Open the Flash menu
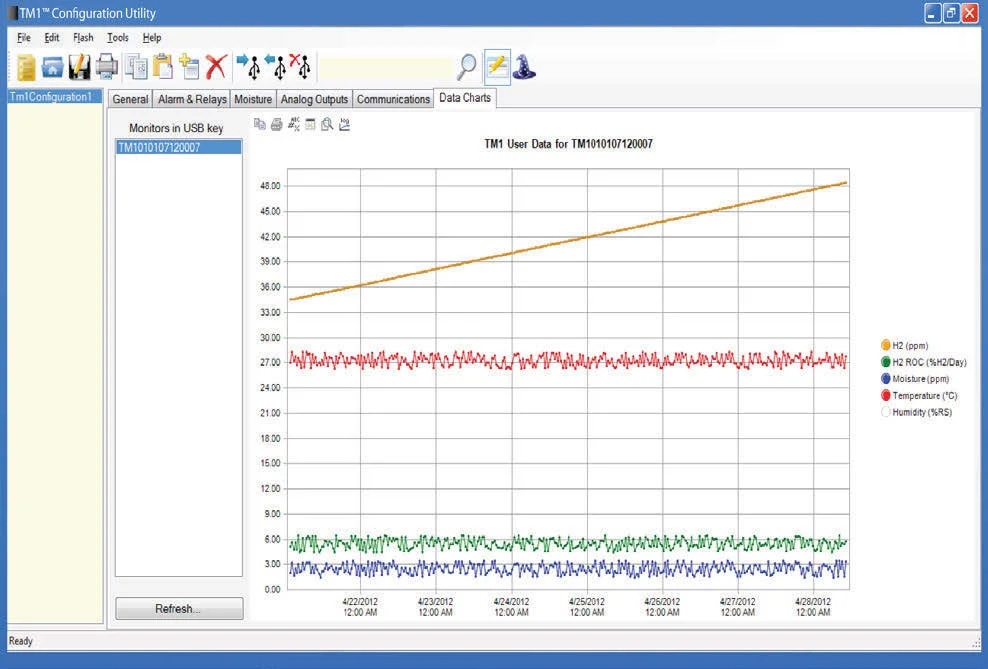988x669 pixels. 83,38
